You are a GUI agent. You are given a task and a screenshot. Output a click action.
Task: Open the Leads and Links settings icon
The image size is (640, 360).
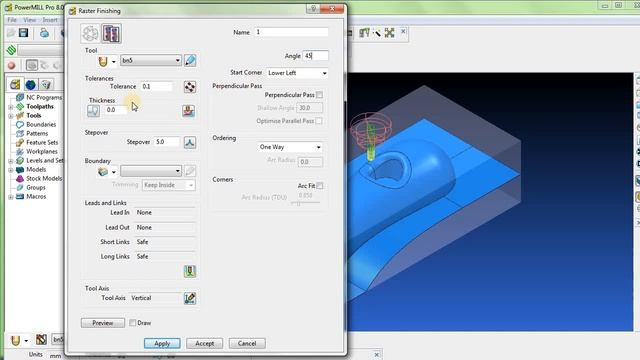click(189, 271)
